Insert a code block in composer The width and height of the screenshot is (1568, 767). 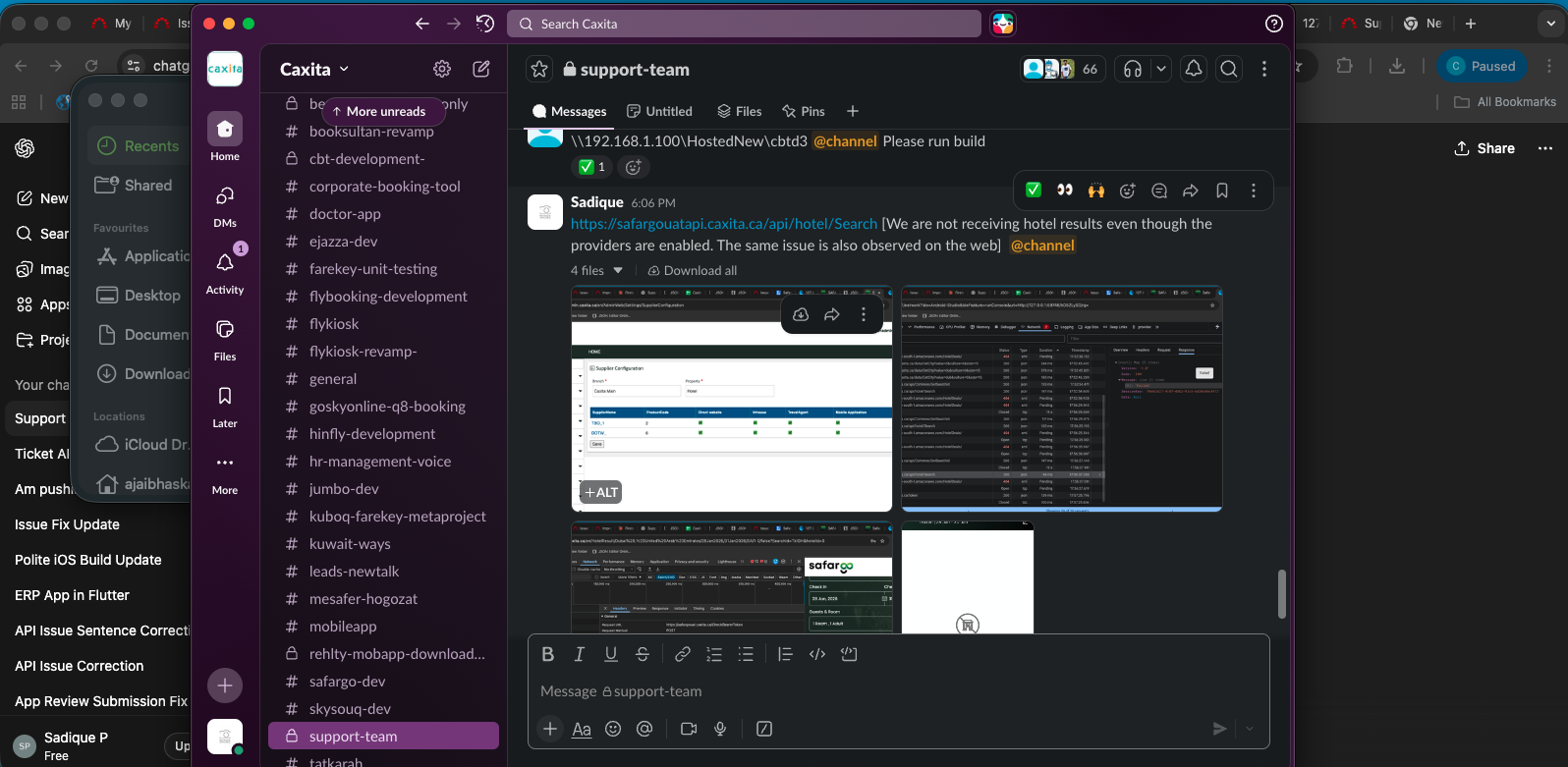click(849, 654)
